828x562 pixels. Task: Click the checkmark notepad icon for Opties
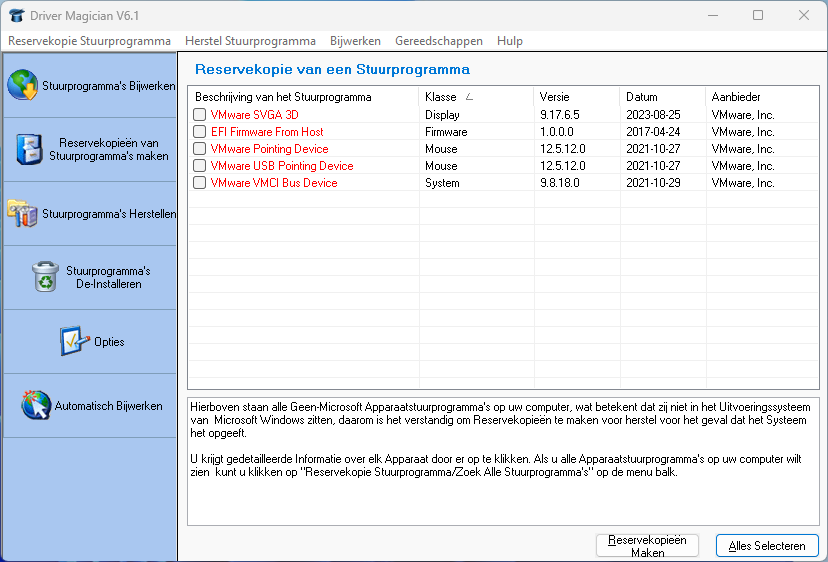(74, 341)
